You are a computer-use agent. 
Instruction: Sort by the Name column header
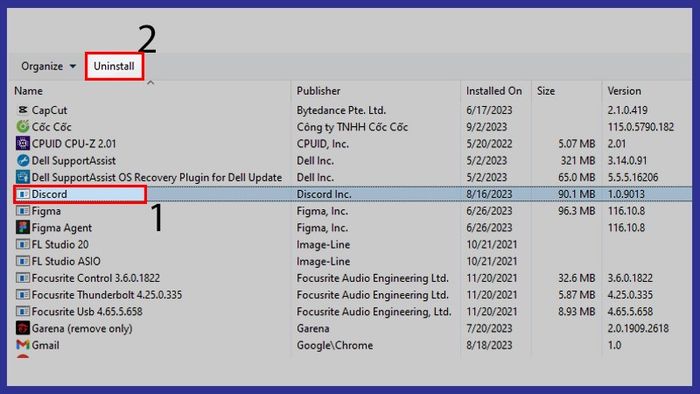29,91
